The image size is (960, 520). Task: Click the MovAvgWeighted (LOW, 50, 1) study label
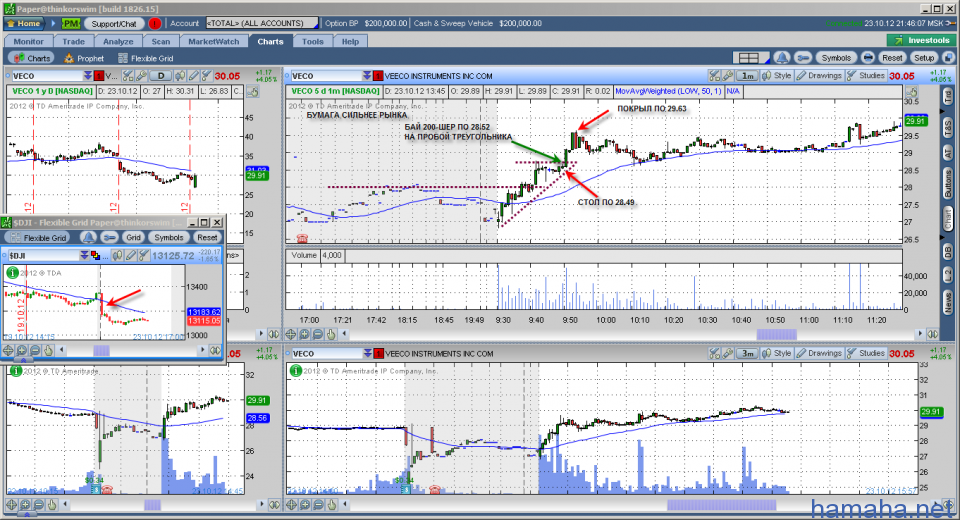coord(668,91)
